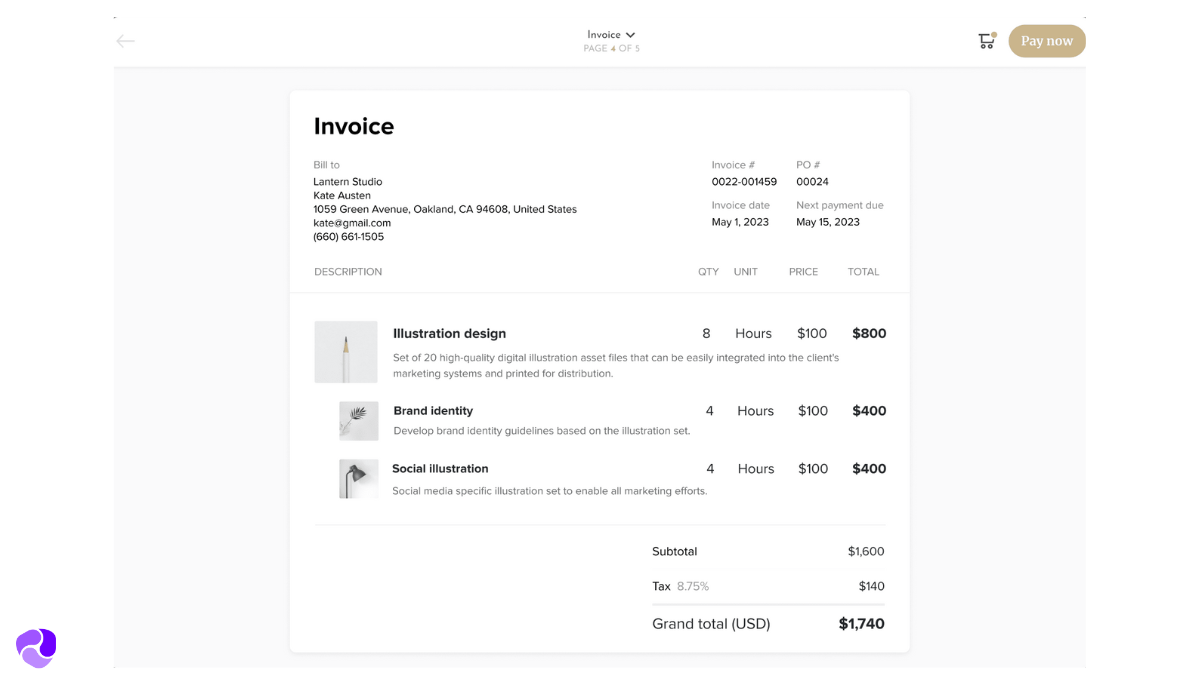Screen dimensions: 1200x685
Task: Click the TOTAL column header
Action: (863, 272)
